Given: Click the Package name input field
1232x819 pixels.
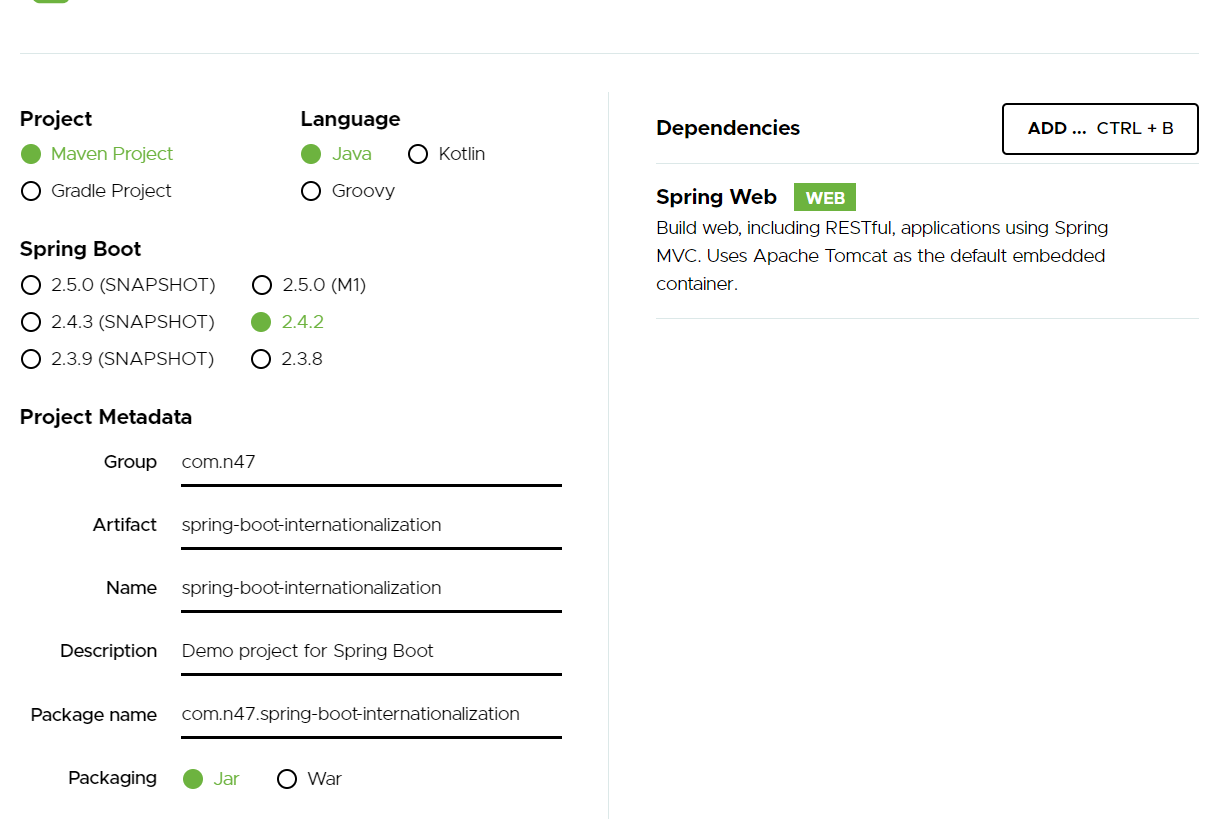Looking at the screenshot, I should [x=370, y=714].
